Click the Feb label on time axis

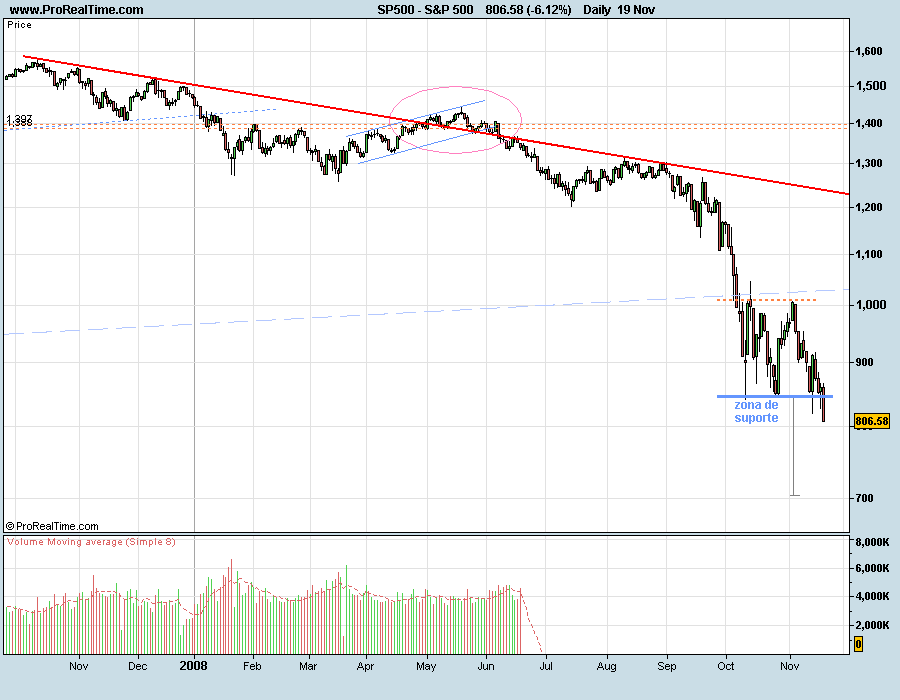[x=252, y=666]
